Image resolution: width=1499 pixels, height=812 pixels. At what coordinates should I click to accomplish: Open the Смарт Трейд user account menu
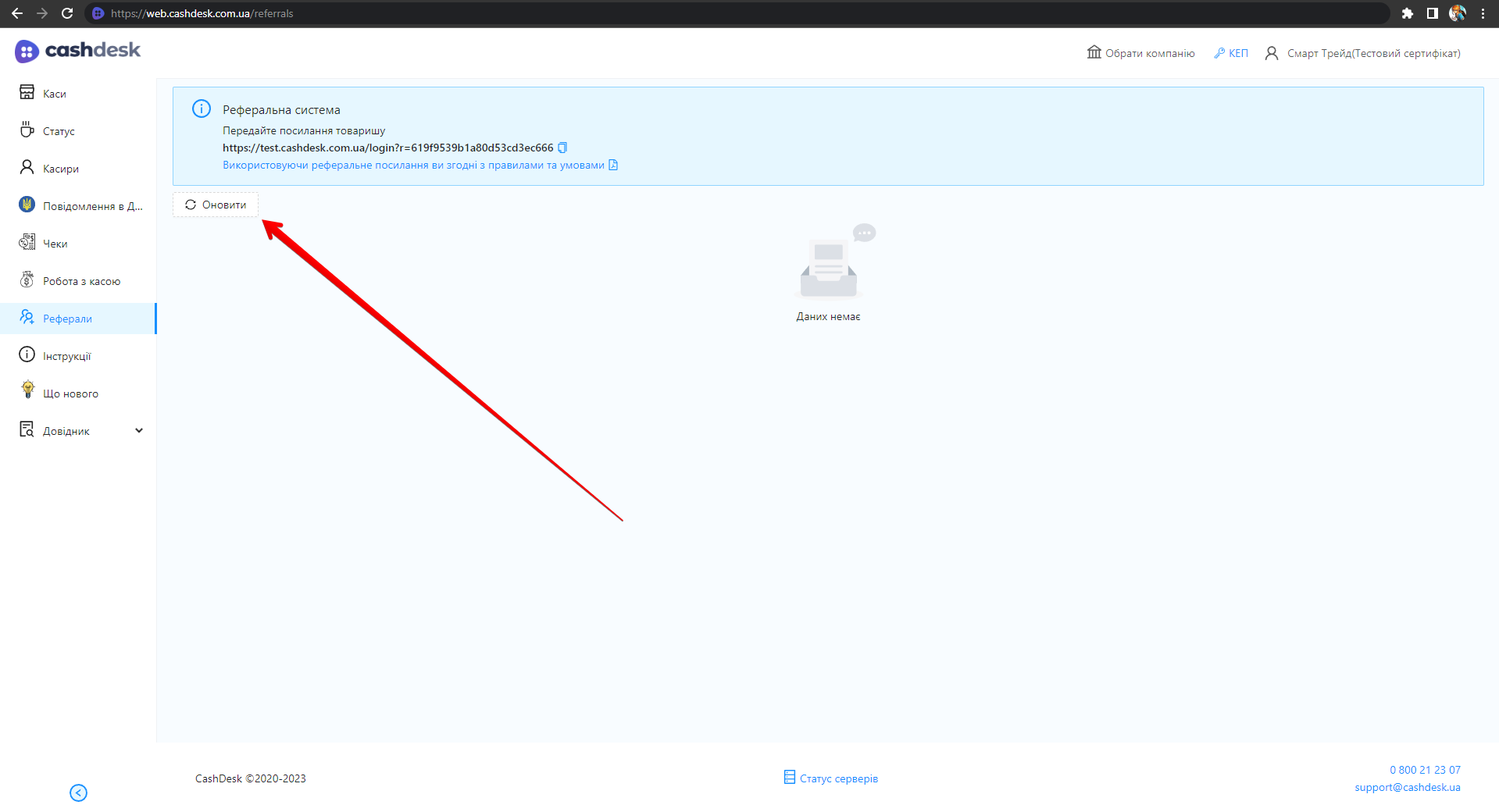pos(1373,53)
